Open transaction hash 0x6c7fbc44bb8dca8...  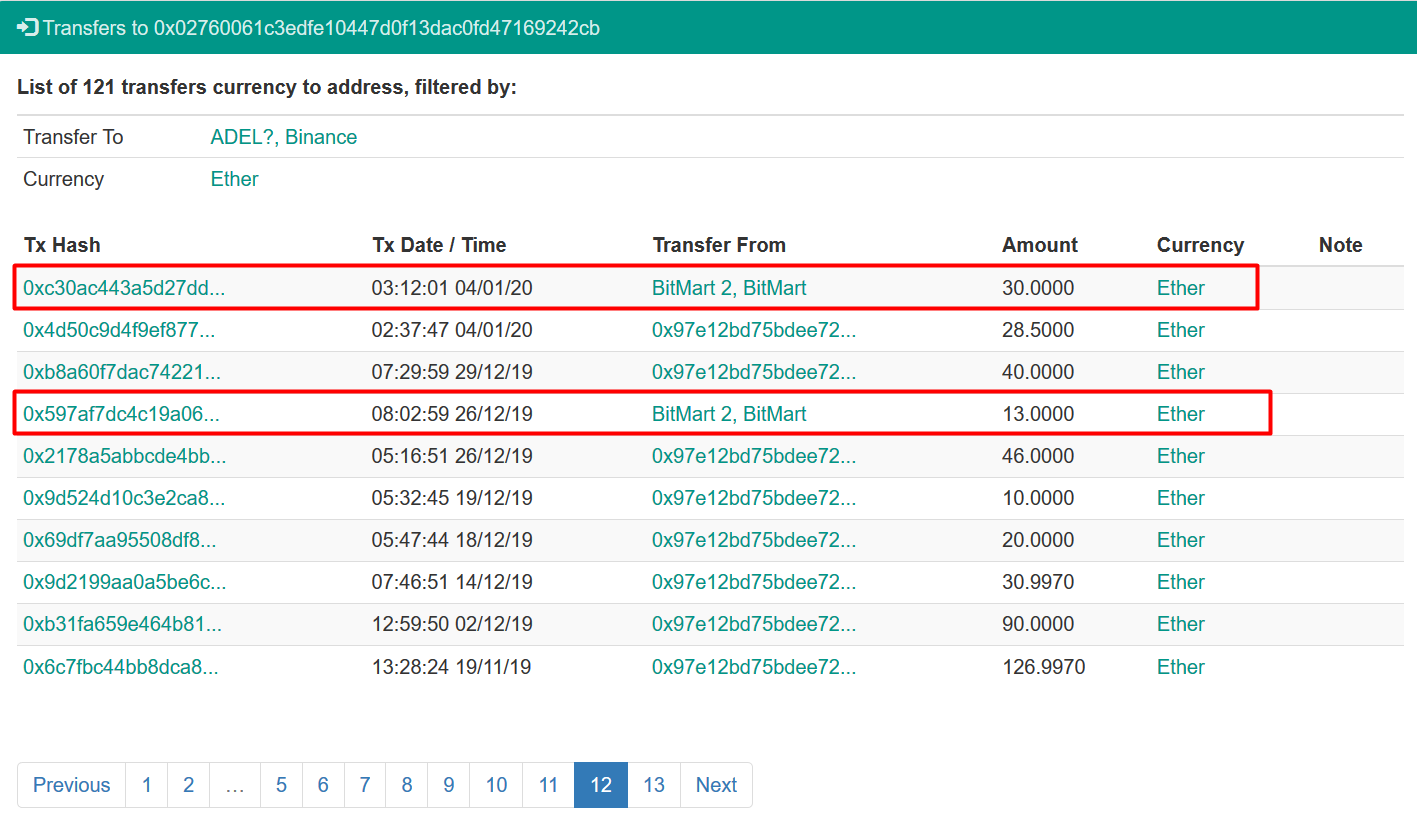pyautogui.click(x=121, y=667)
